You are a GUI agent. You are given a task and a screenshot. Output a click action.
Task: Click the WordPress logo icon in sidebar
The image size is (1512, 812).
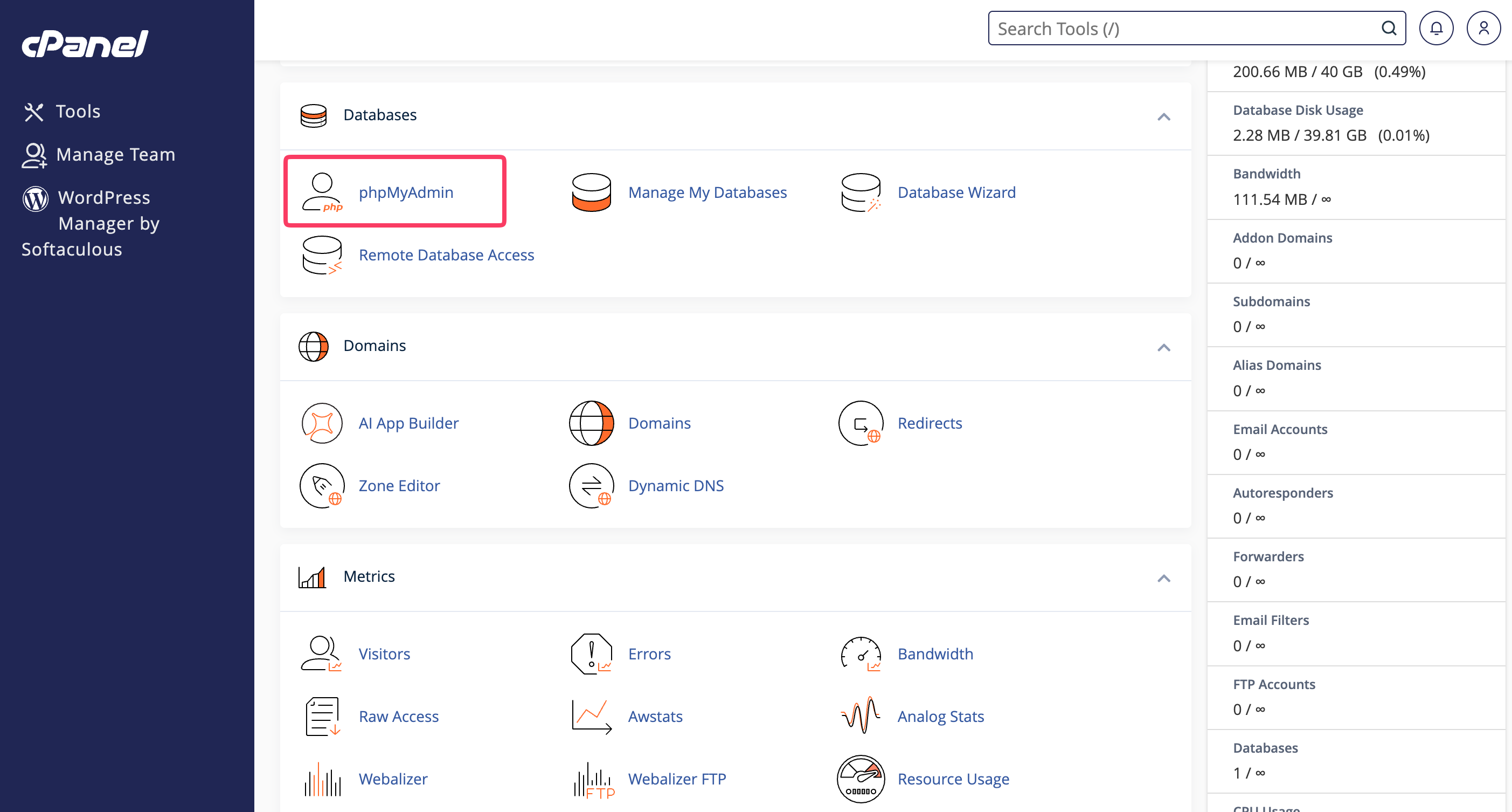click(35, 198)
